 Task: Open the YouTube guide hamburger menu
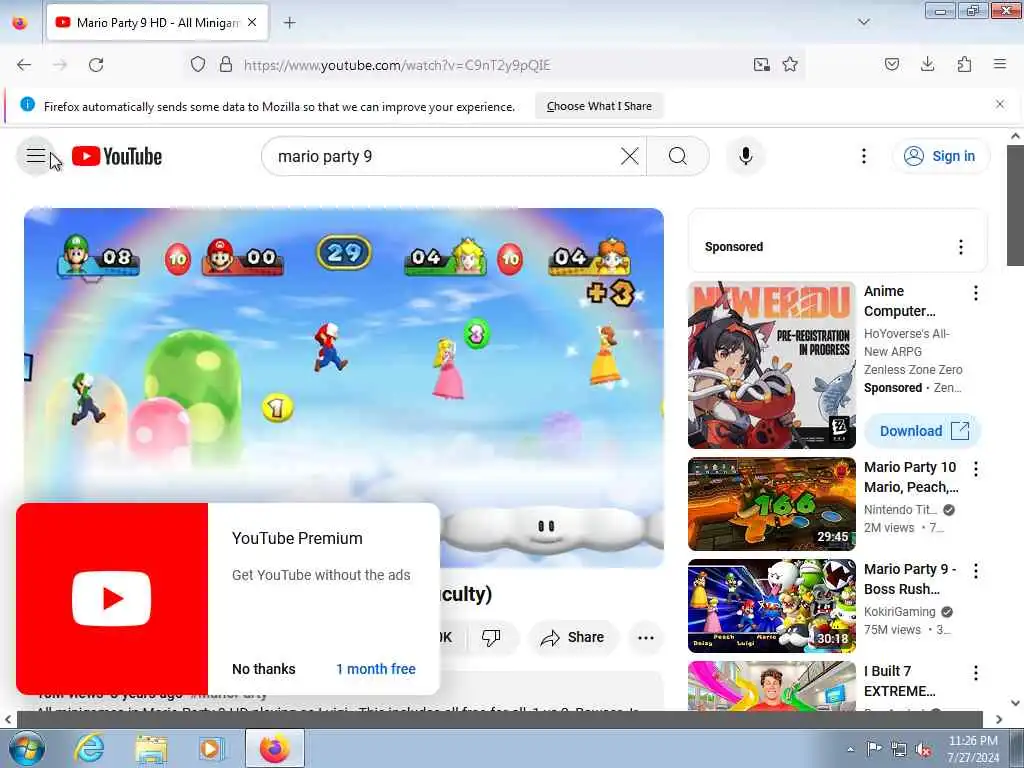(x=35, y=156)
